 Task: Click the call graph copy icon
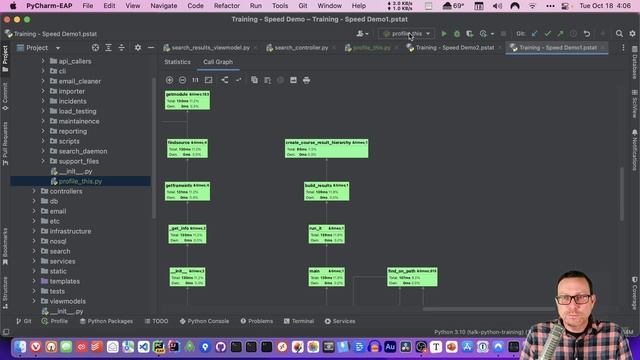254,80
